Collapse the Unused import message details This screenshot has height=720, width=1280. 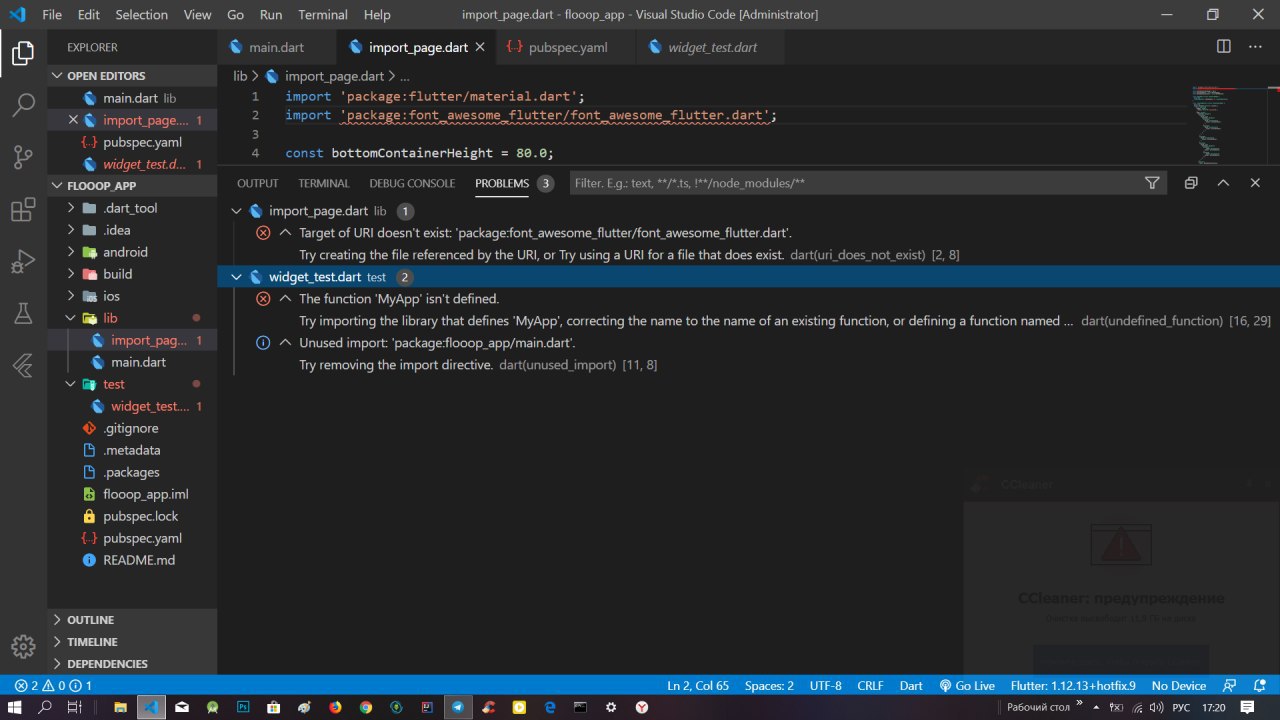pyautogui.click(x=286, y=343)
